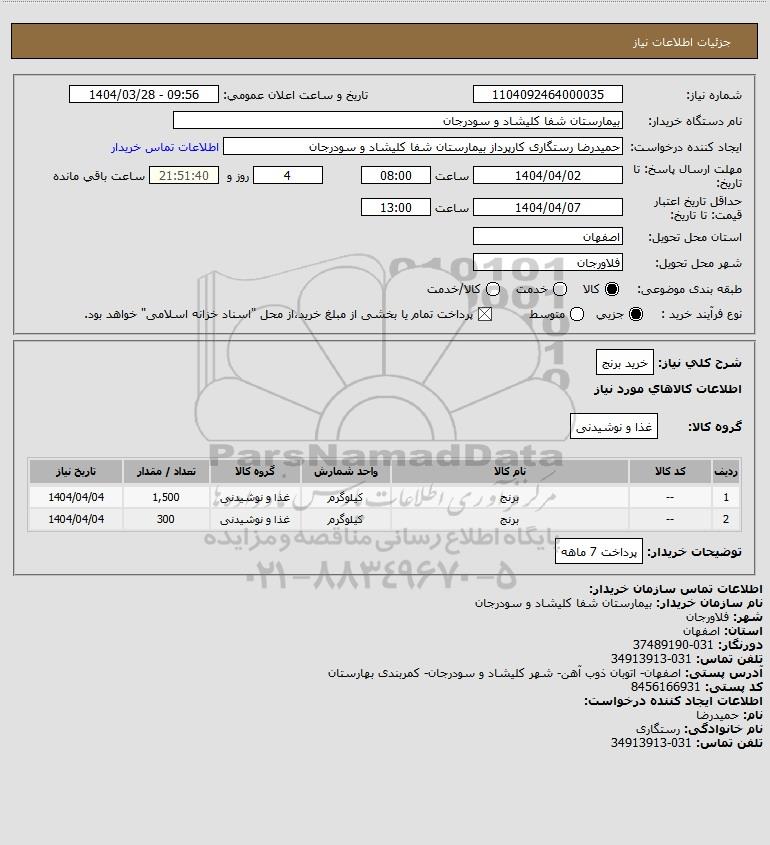Image resolution: width=770 pixels, height=845 pixels.
Task: Click the گروه کالا column header
Action: coord(255,472)
